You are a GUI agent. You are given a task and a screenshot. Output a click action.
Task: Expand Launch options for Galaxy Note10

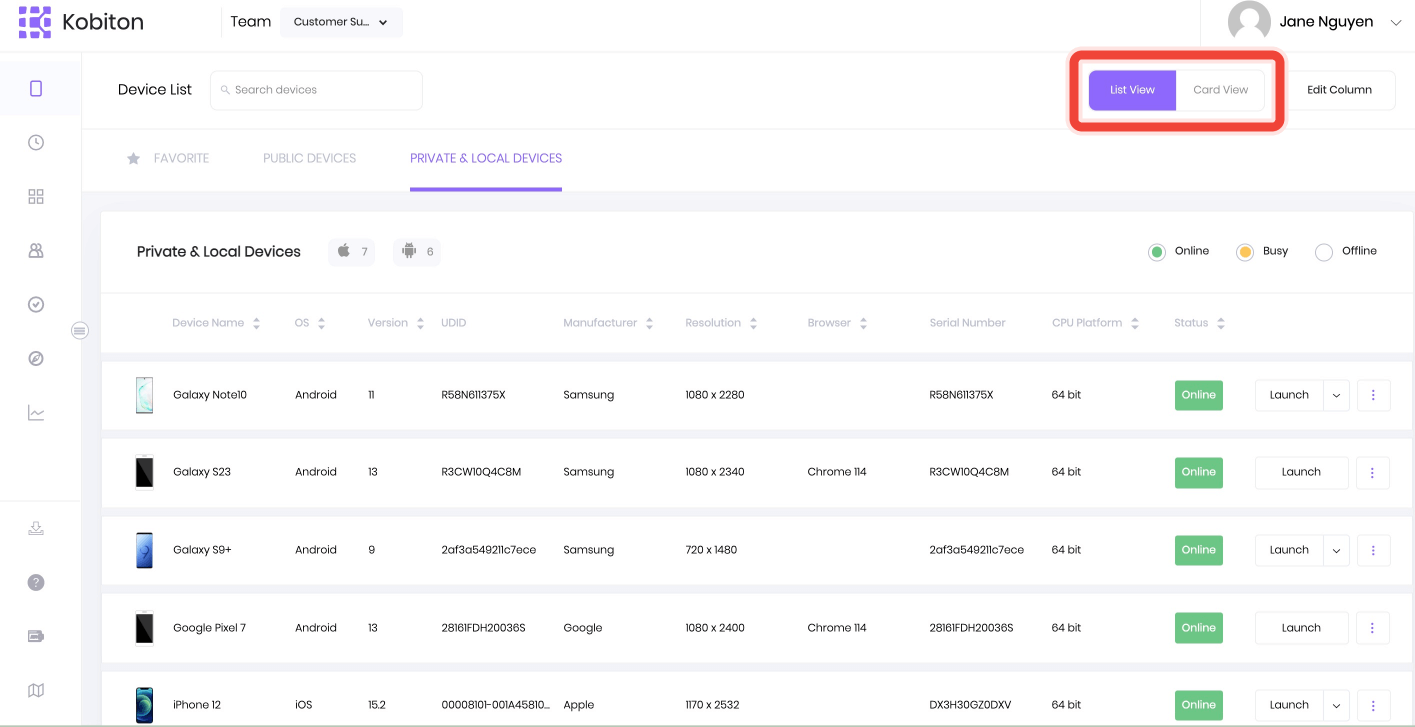[1336, 395]
